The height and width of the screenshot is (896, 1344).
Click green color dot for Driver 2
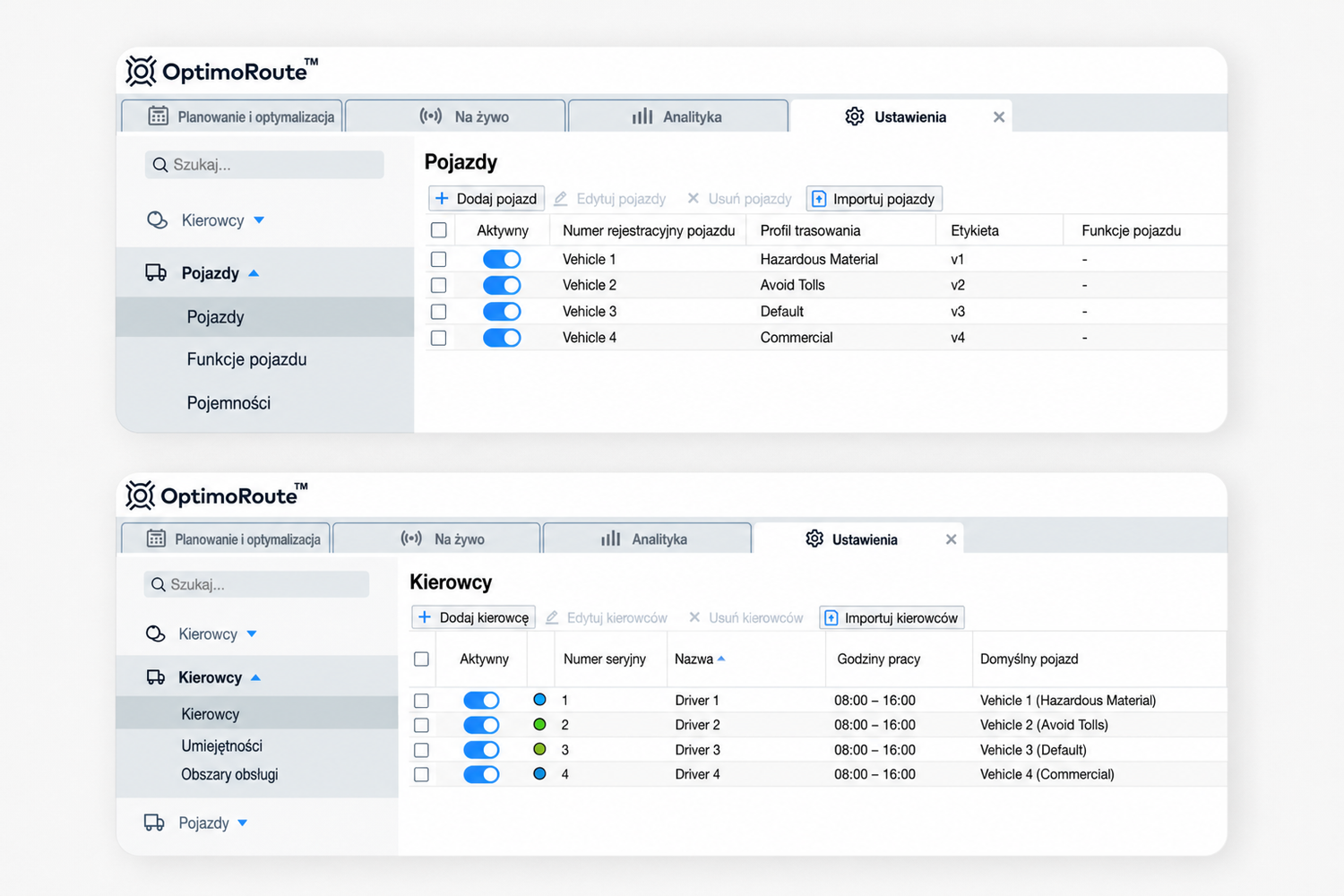coord(539,724)
